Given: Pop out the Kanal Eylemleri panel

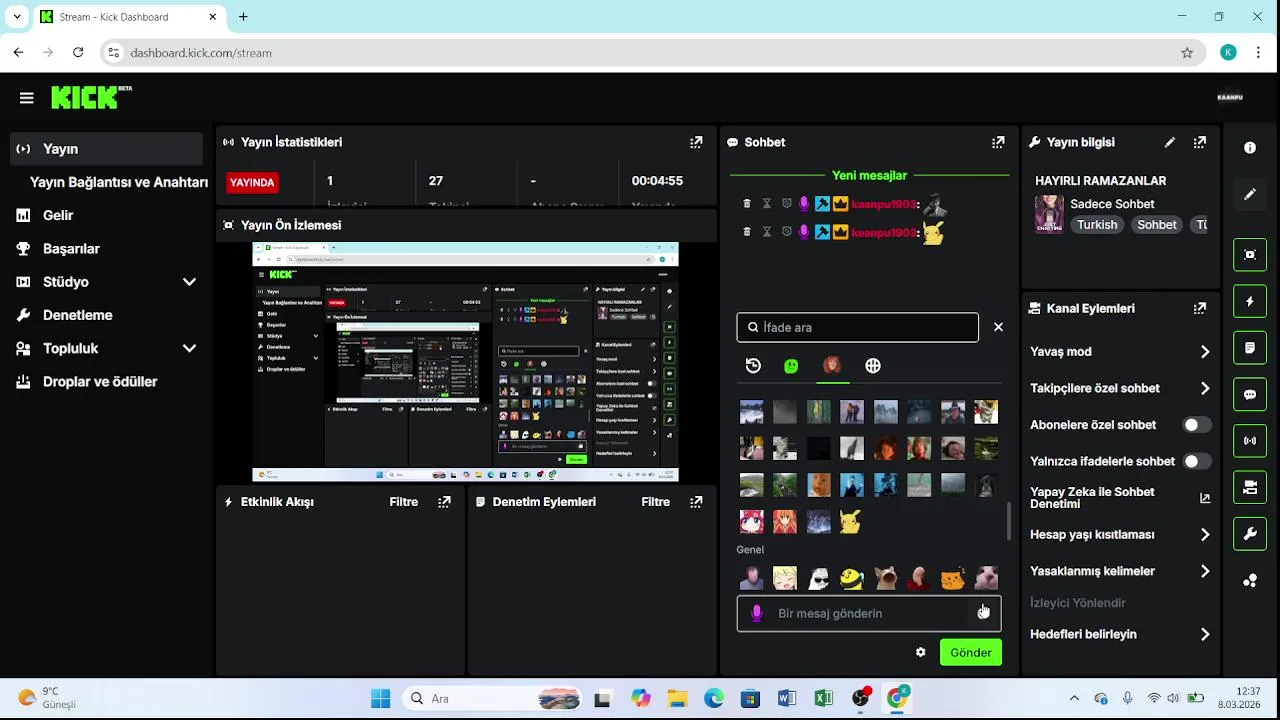Looking at the screenshot, I should (x=1200, y=308).
